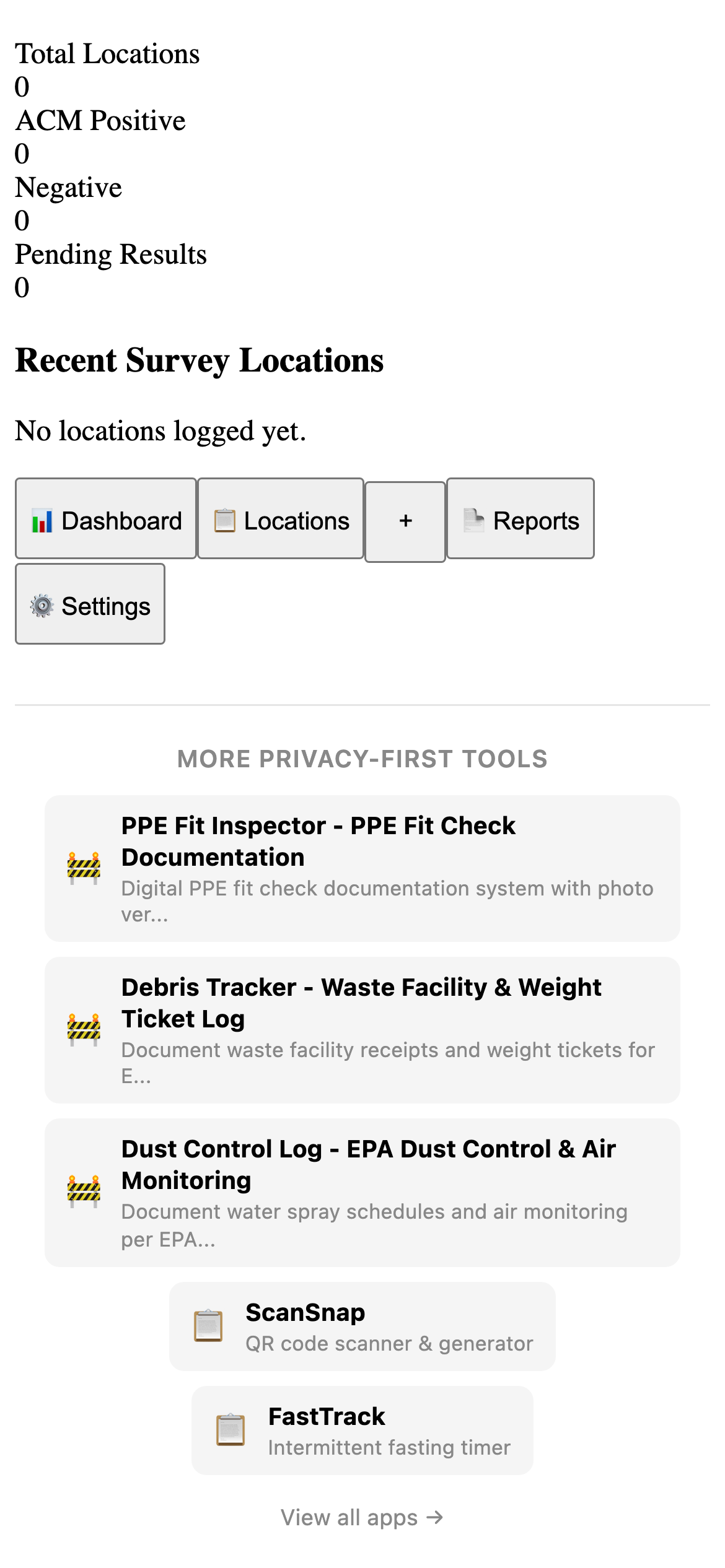Open the Settings section
The width and height of the screenshot is (725, 1568).
[89, 604]
